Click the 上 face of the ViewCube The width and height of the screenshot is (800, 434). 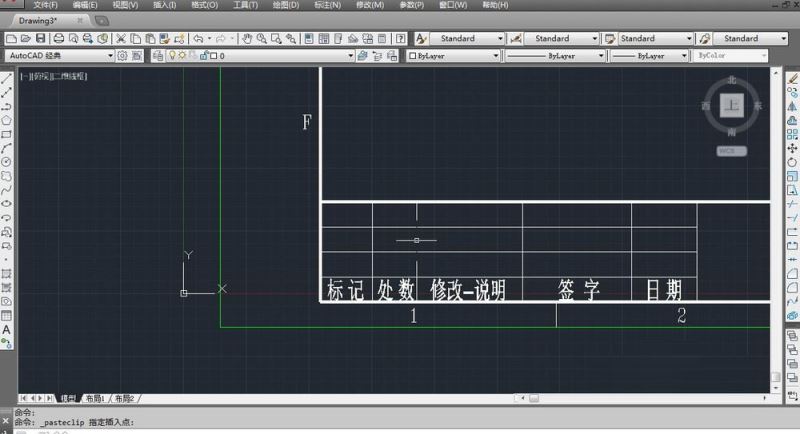(x=732, y=105)
